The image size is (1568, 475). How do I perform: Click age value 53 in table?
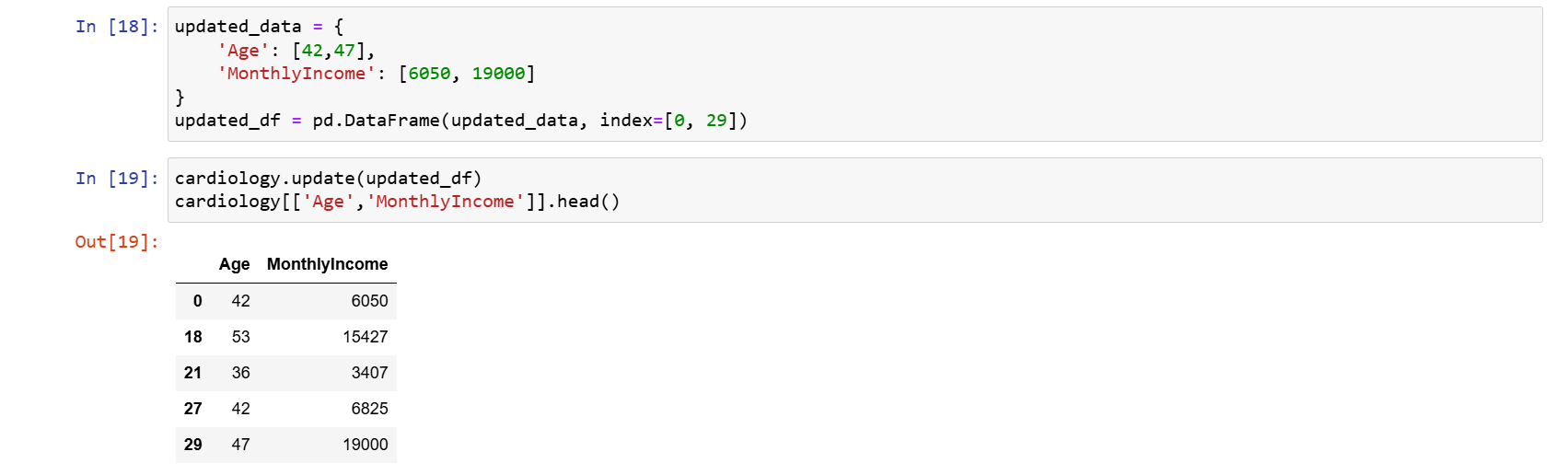point(240,337)
